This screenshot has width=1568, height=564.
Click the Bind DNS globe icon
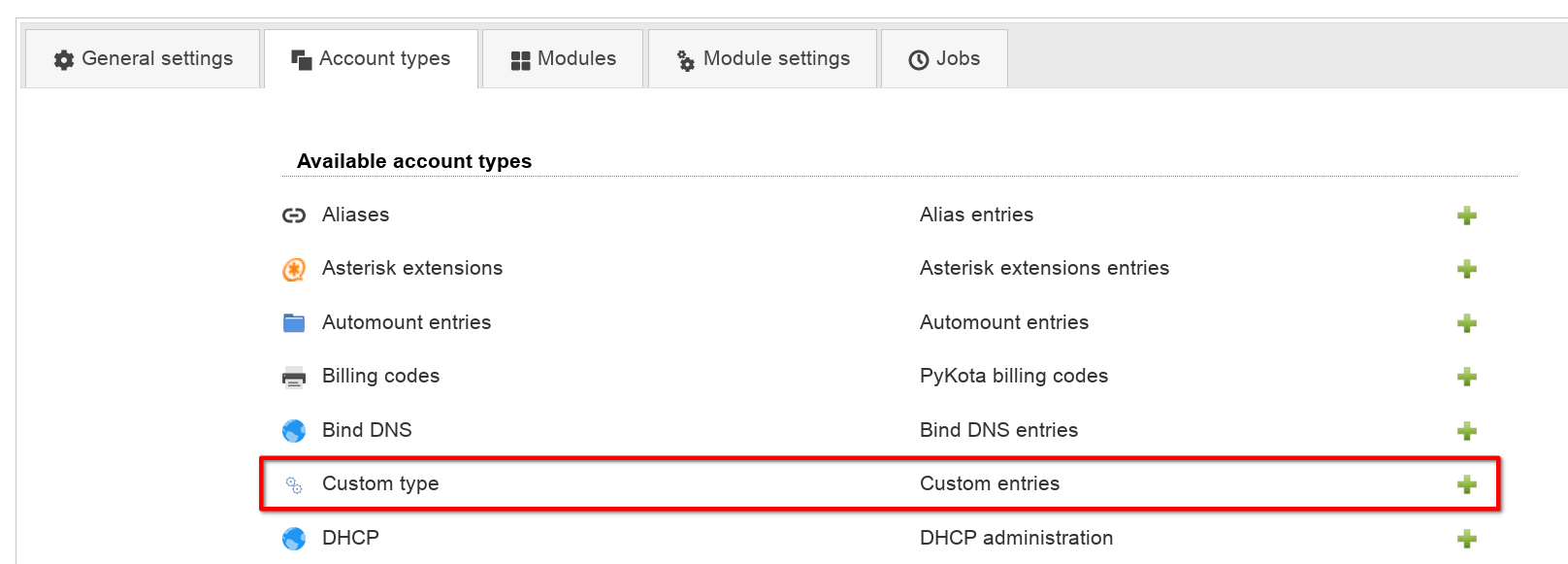click(294, 431)
